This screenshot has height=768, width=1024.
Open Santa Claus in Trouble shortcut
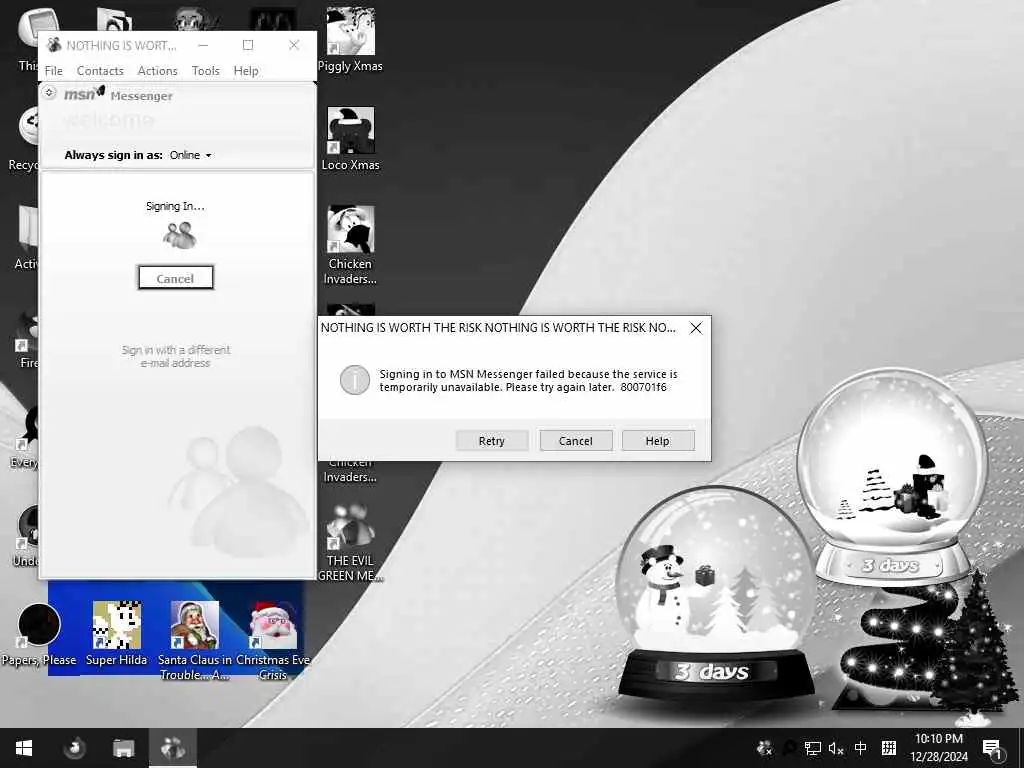click(x=195, y=640)
